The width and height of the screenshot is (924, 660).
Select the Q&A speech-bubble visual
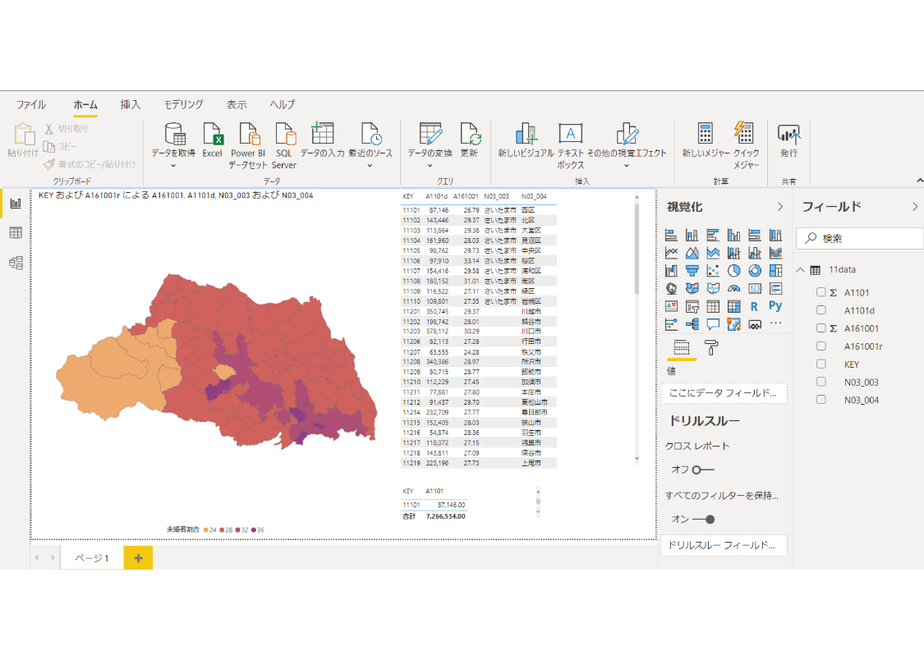(x=713, y=324)
